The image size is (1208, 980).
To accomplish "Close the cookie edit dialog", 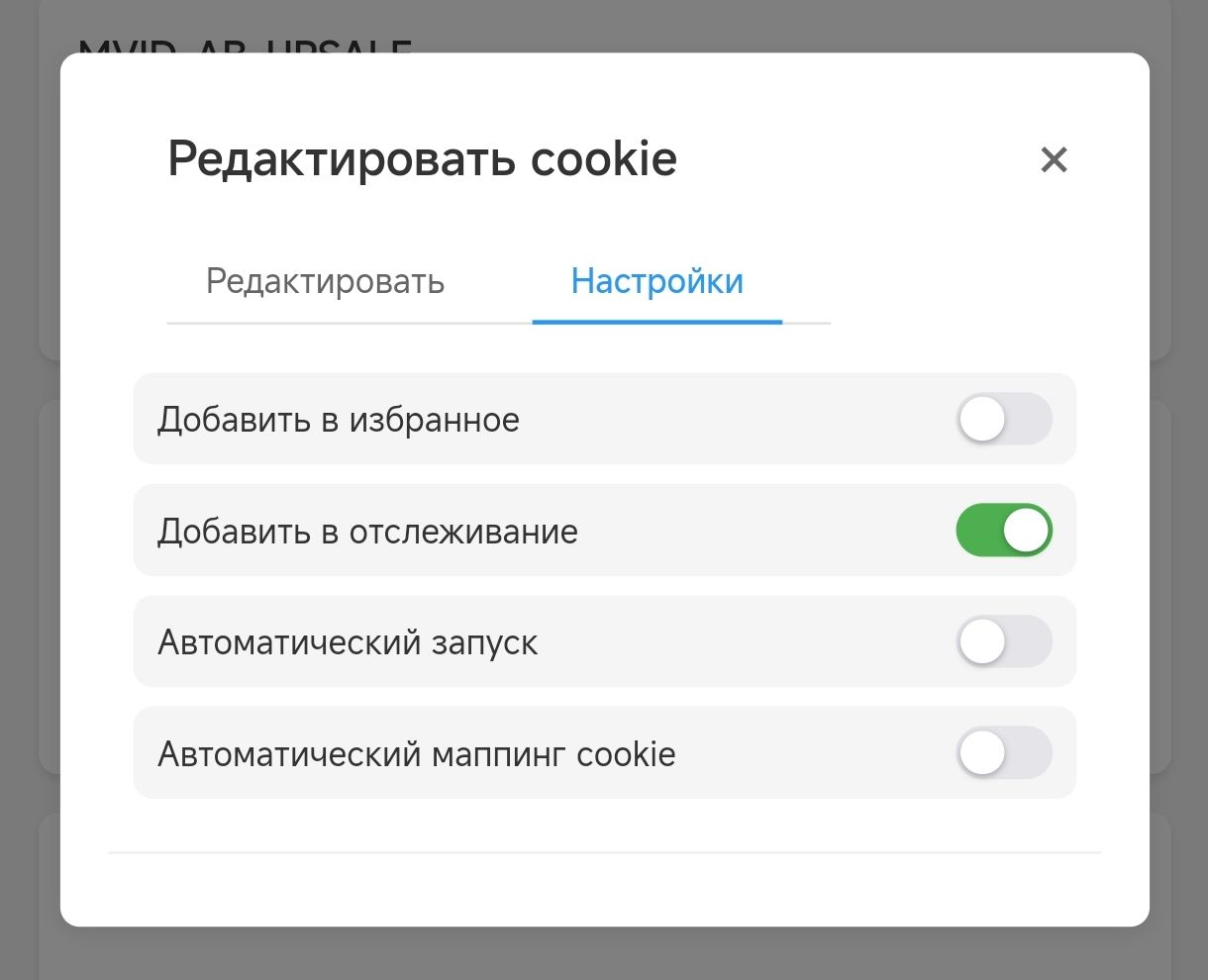I will tap(1054, 159).
